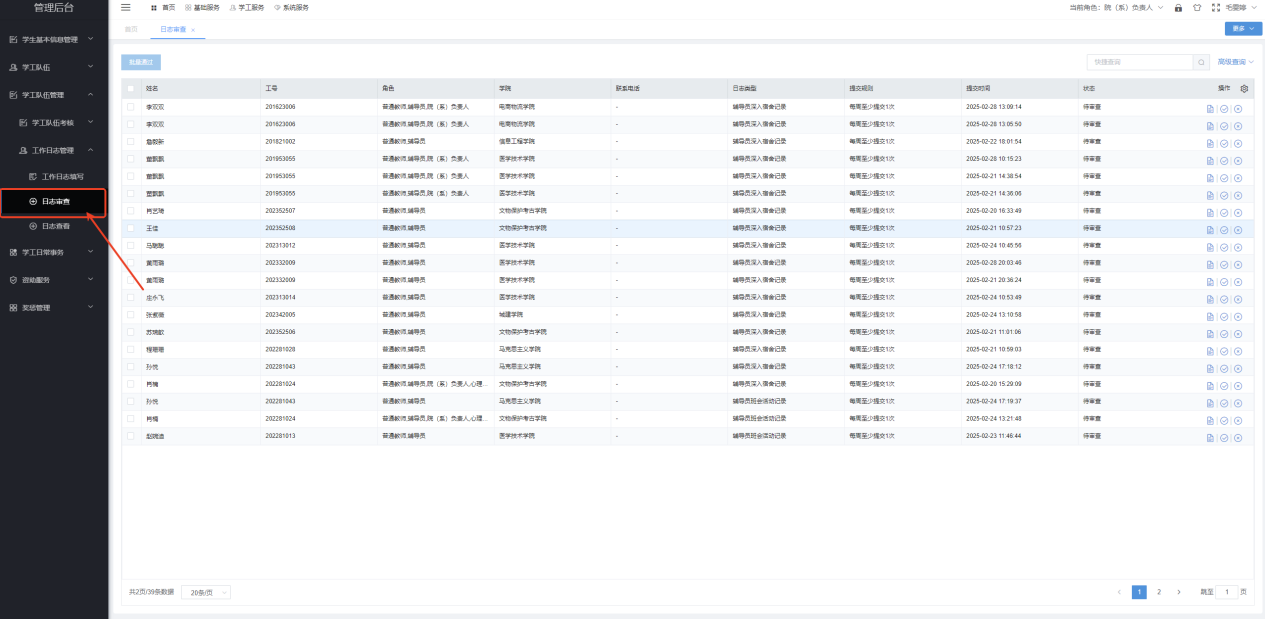
Task: Expand 学工日常事务 in the sidebar
Action: [54, 252]
